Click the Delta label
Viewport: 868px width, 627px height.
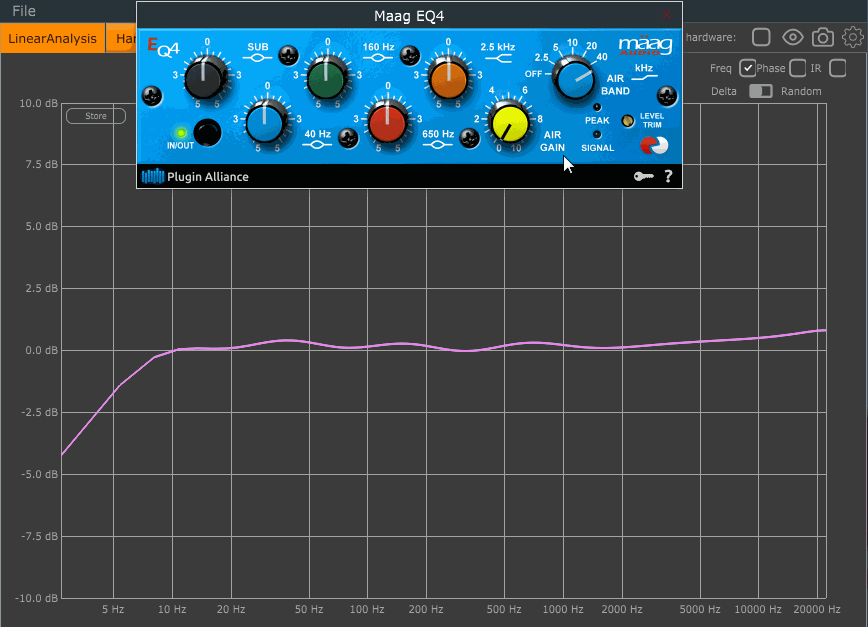tap(724, 91)
